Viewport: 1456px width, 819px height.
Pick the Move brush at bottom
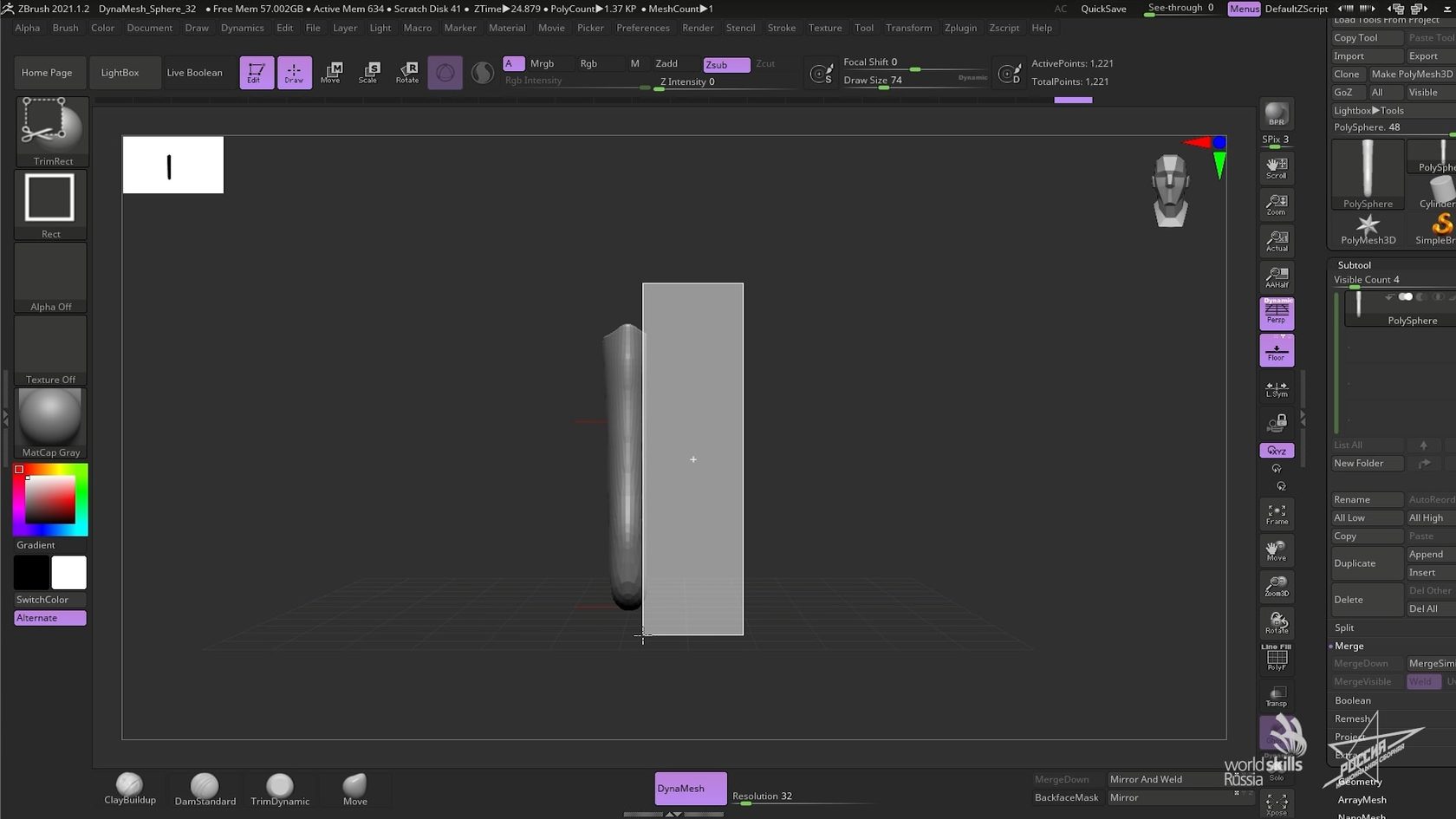(355, 790)
